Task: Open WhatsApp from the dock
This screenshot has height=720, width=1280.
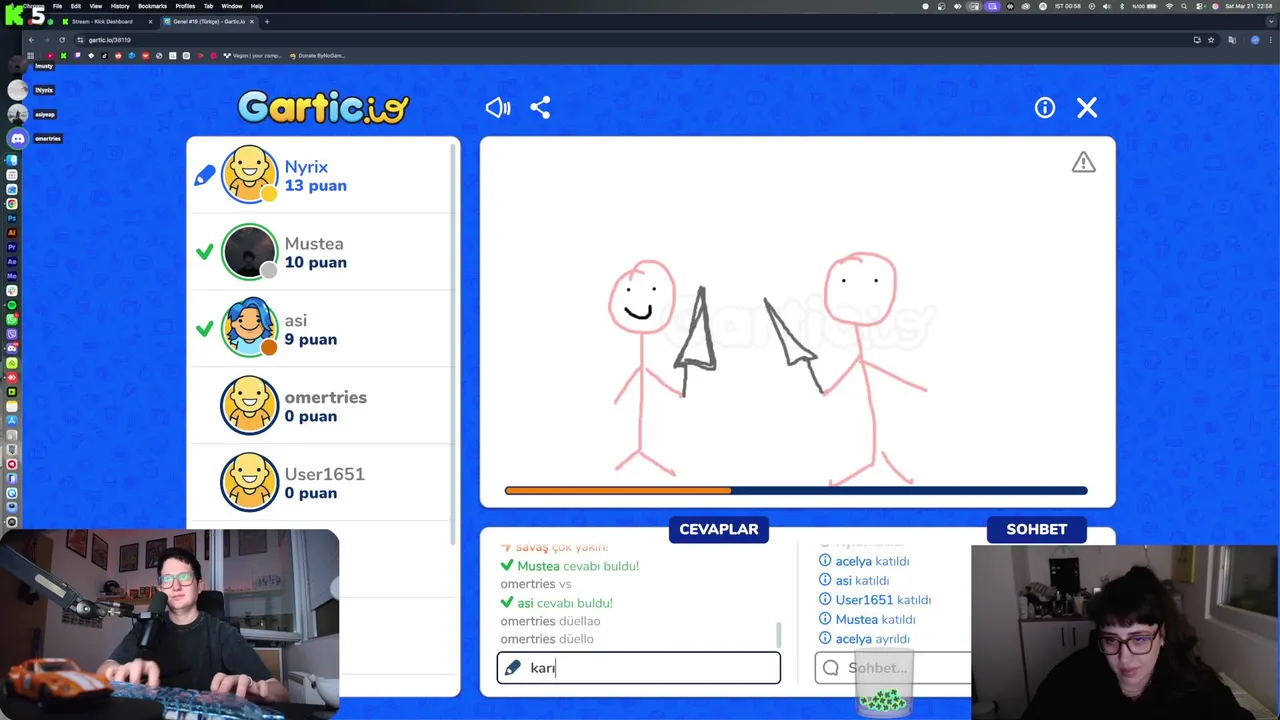Action: pos(12,319)
